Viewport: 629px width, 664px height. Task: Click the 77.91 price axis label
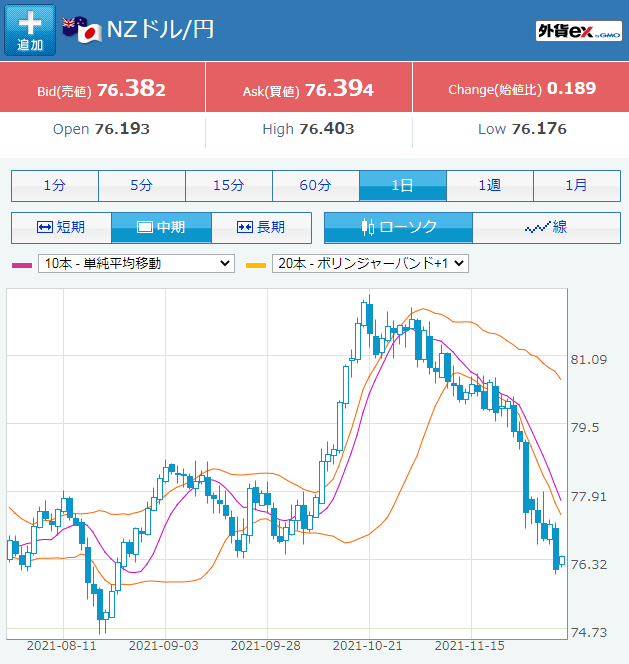[x=588, y=496]
